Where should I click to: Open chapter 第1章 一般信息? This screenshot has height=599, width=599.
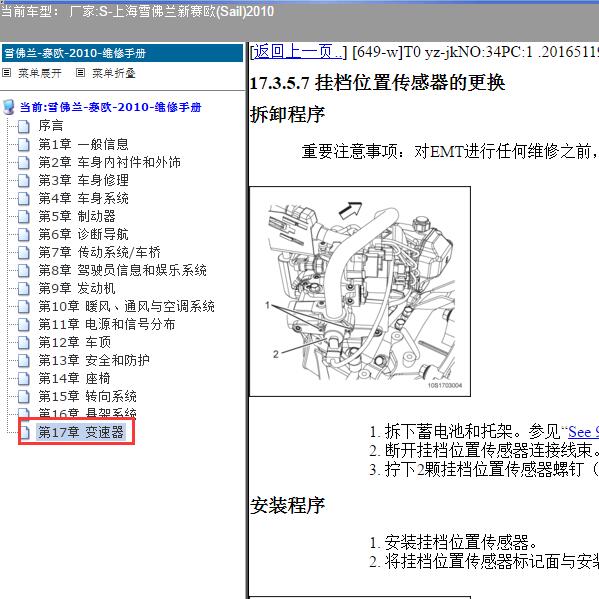pos(83,144)
